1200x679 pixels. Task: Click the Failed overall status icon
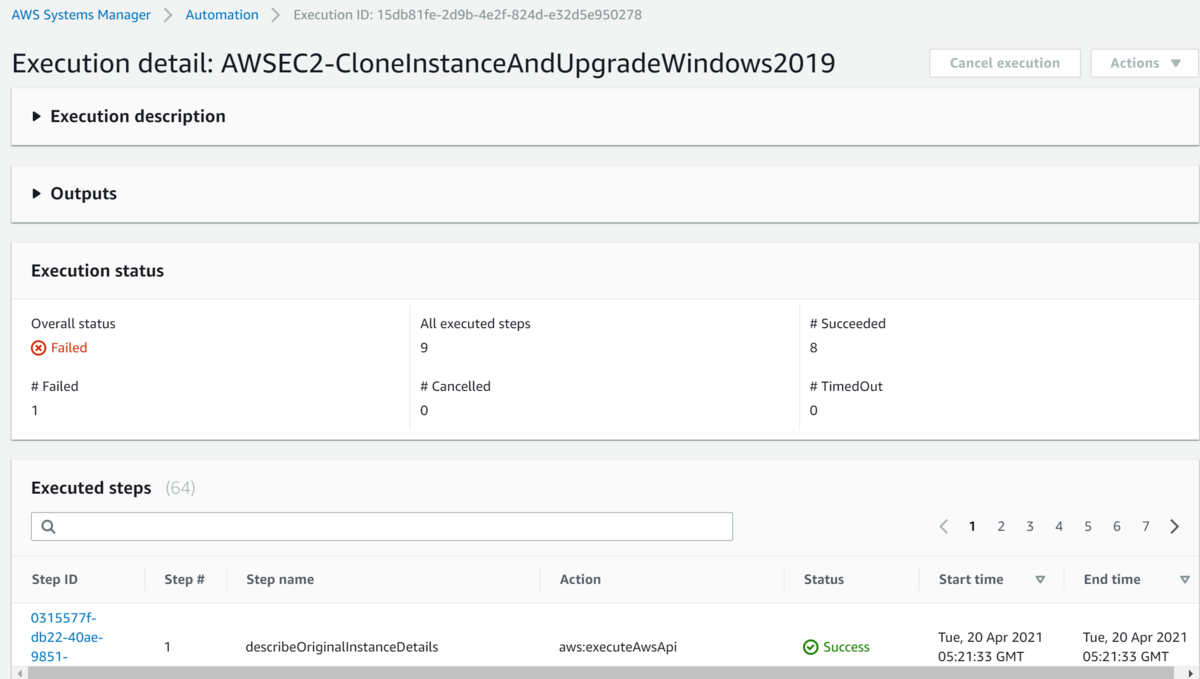[38, 348]
